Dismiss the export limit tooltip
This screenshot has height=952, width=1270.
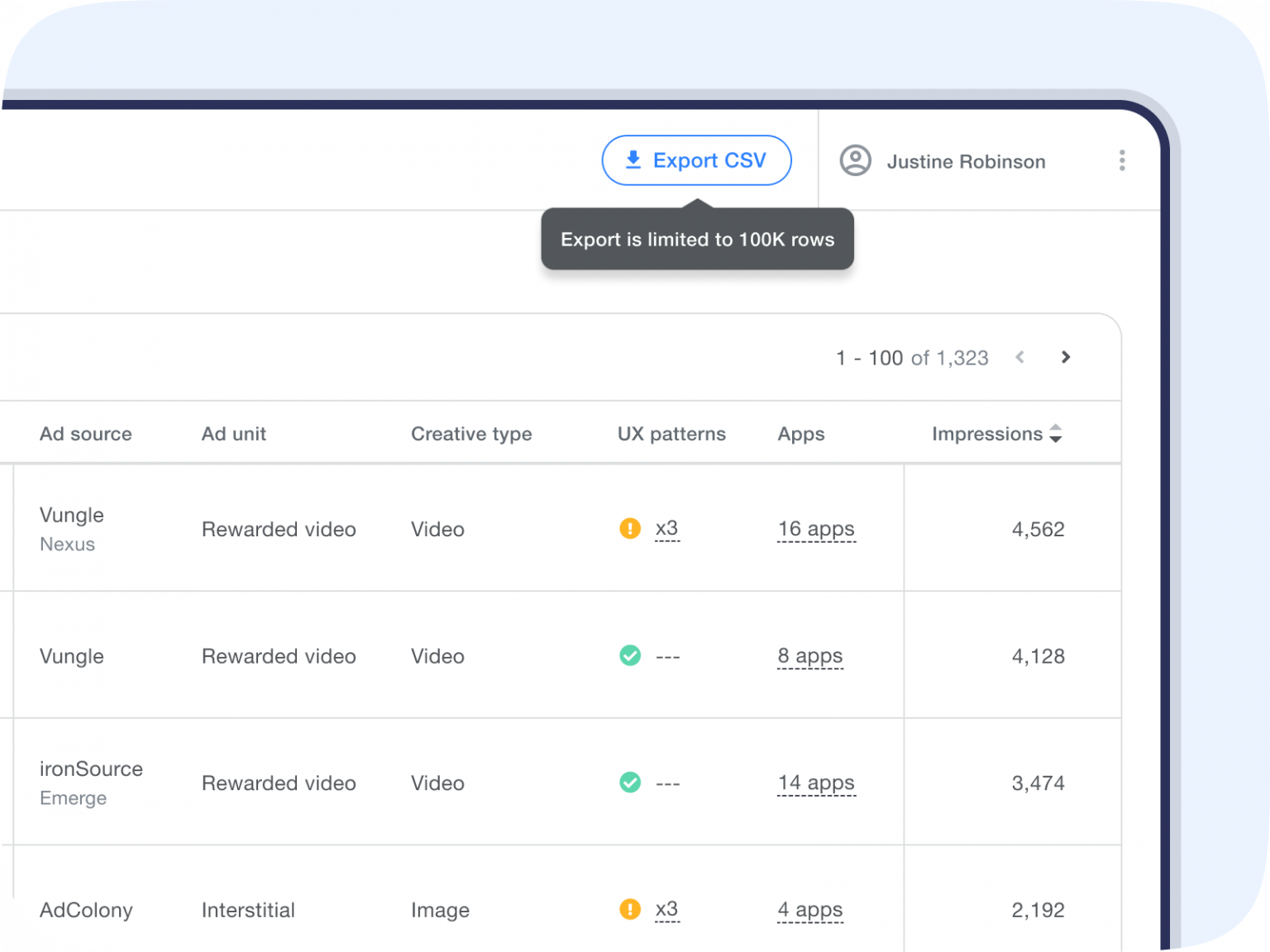697,240
